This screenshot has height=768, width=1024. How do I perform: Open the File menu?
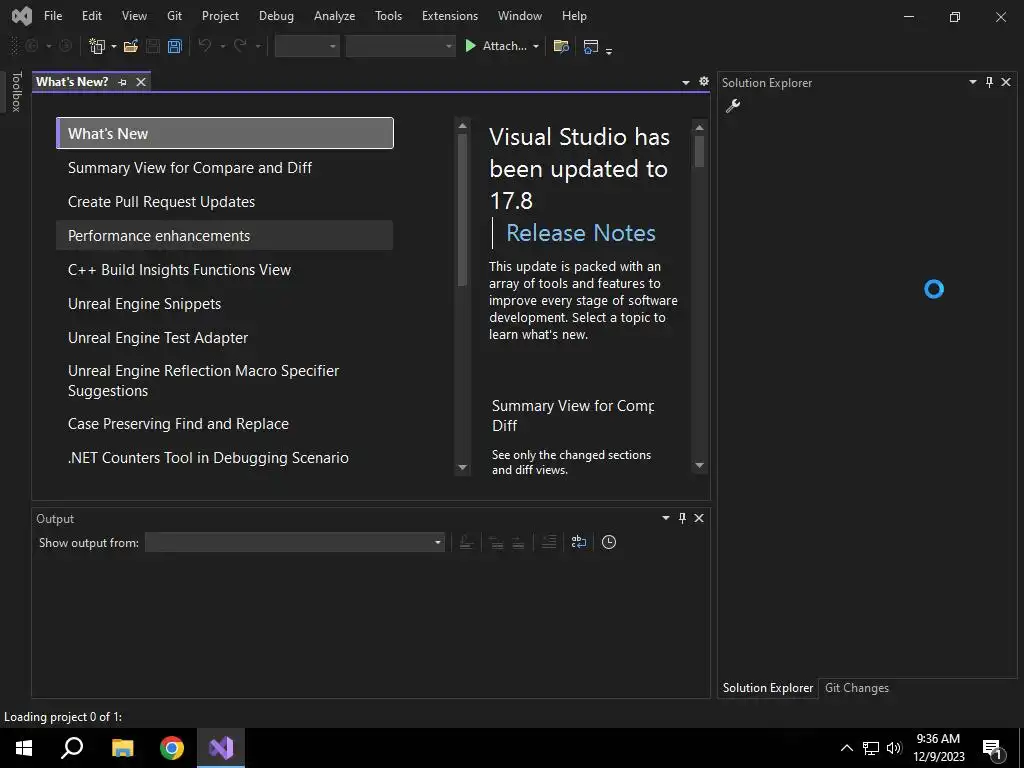tap(53, 16)
